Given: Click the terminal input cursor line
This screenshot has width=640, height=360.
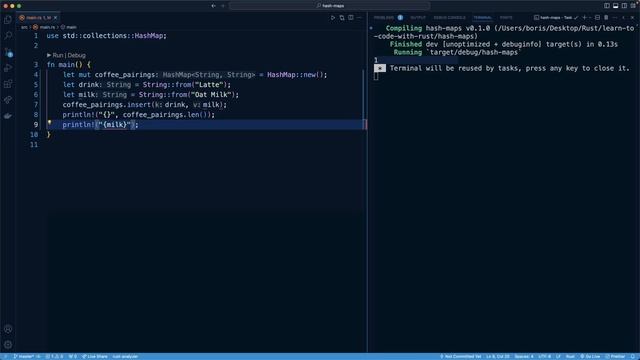Looking at the screenshot, I should (x=376, y=76).
